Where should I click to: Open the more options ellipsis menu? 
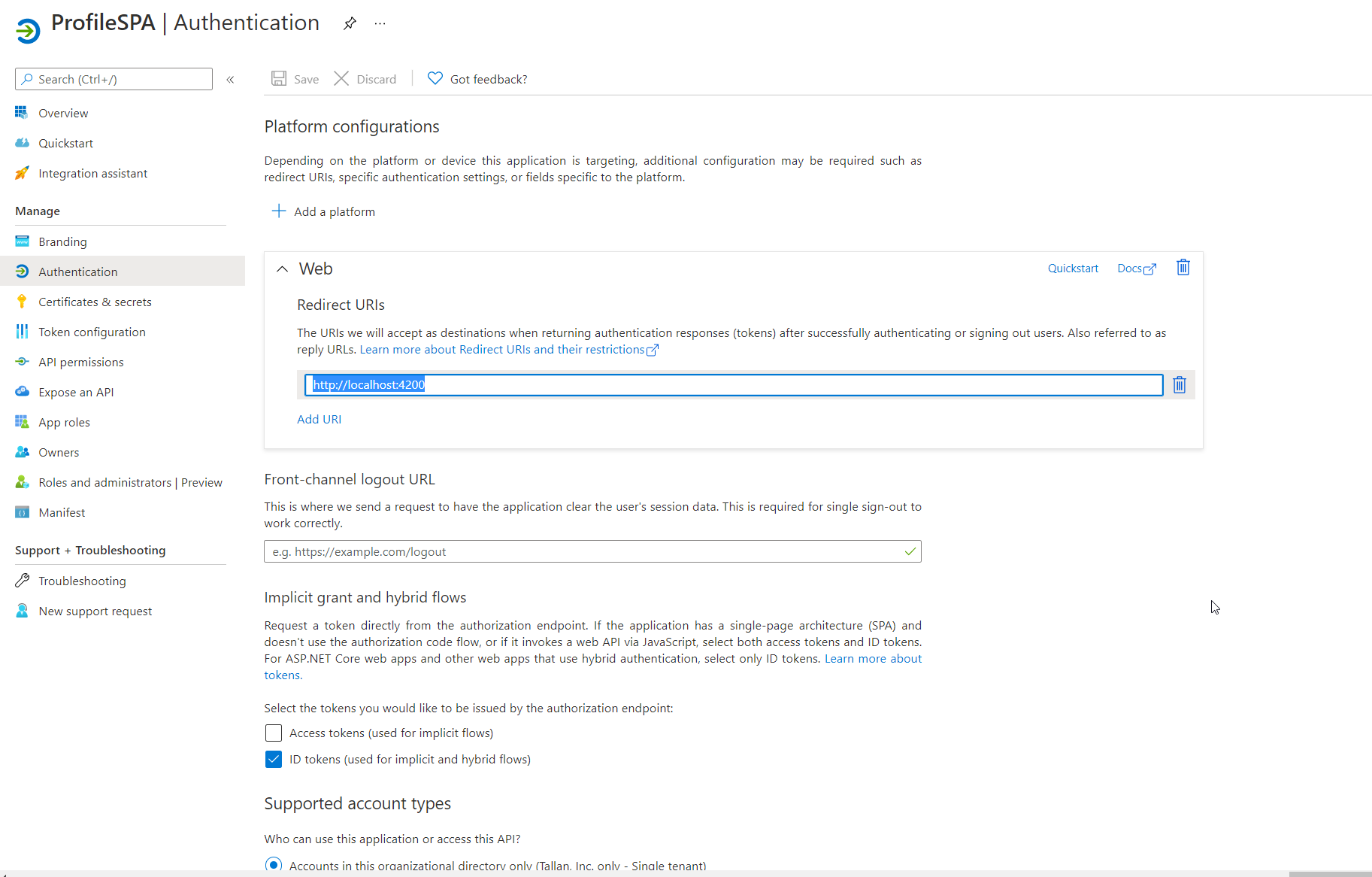pyautogui.click(x=380, y=23)
